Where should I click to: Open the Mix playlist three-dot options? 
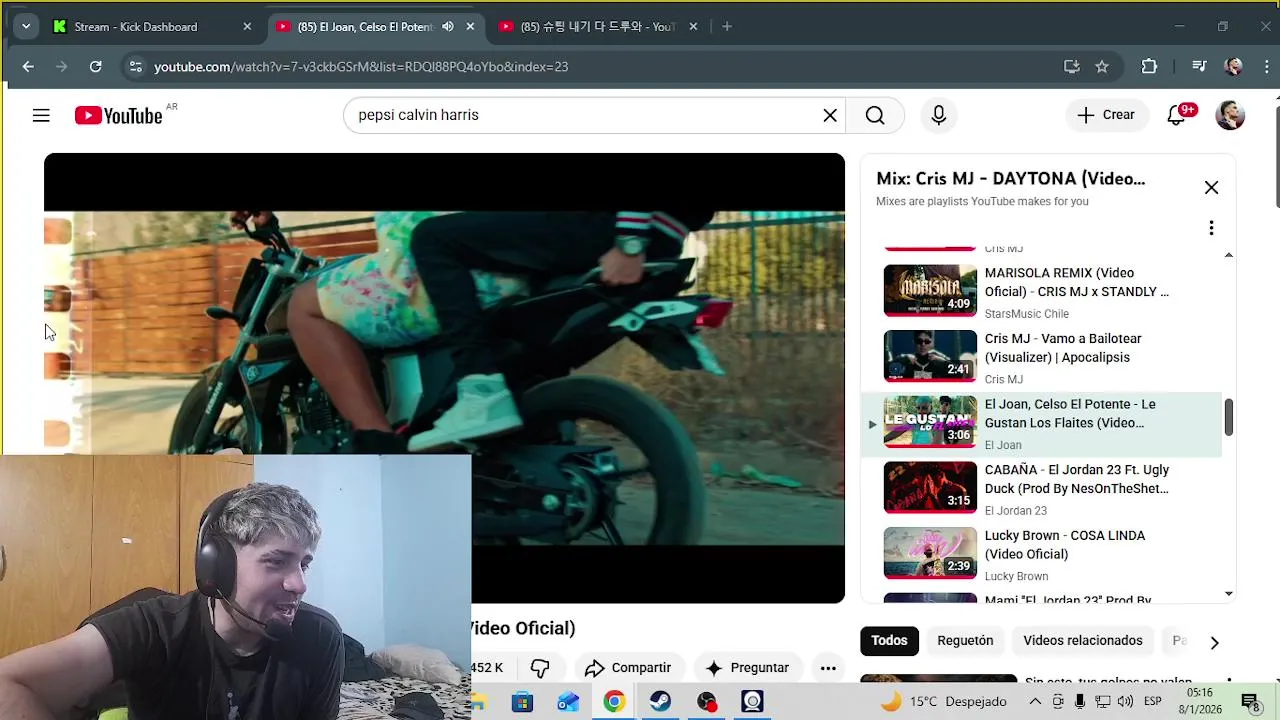point(1211,228)
